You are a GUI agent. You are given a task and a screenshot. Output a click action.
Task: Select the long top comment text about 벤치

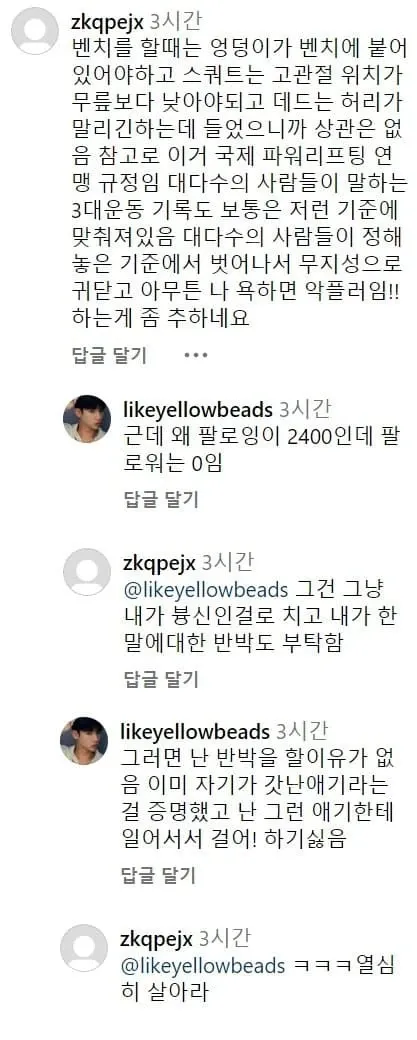tap(236, 180)
